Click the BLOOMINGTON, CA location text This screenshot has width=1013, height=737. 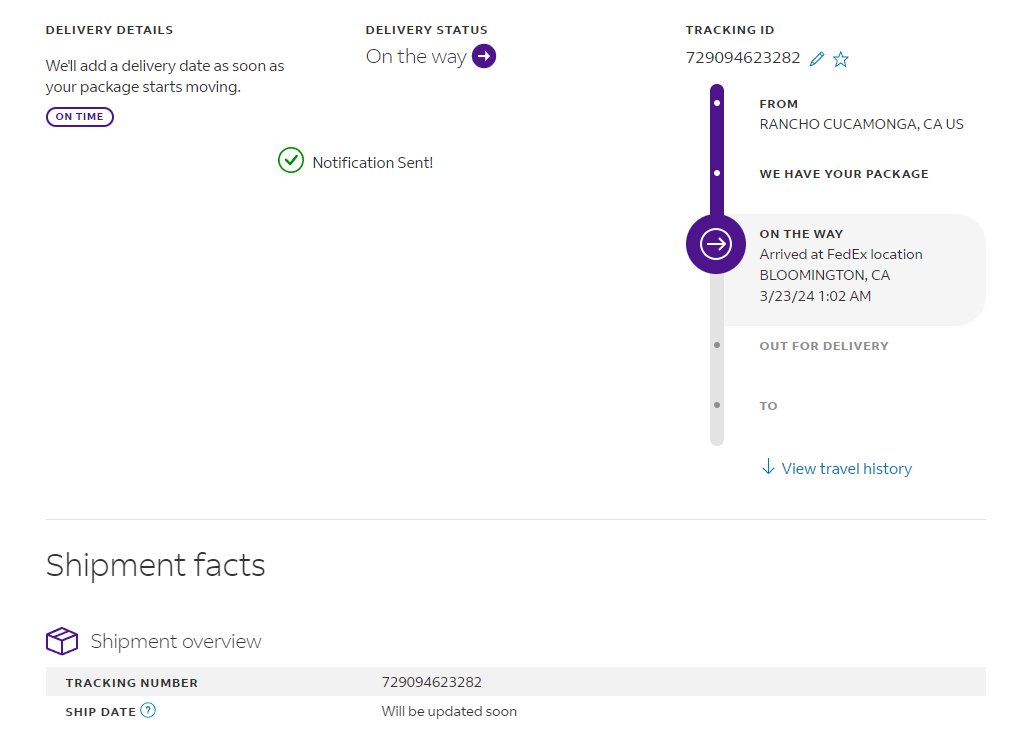point(825,275)
